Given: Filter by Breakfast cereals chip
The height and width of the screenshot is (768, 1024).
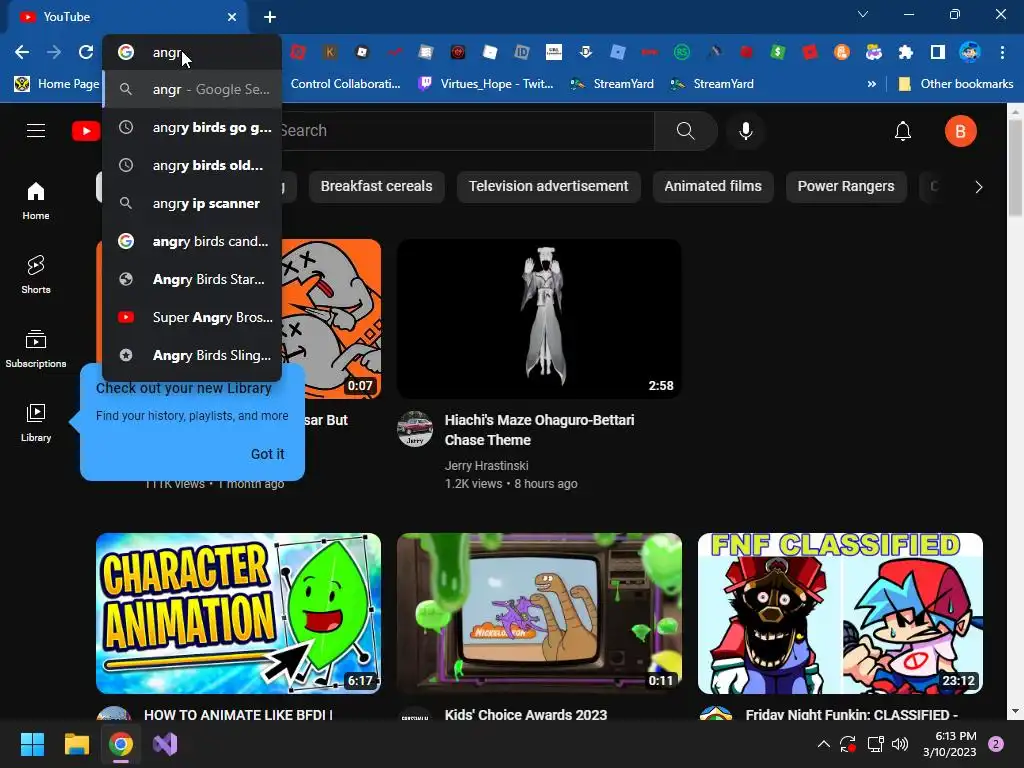Looking at the screenshot, I should (x=376, y=186).
